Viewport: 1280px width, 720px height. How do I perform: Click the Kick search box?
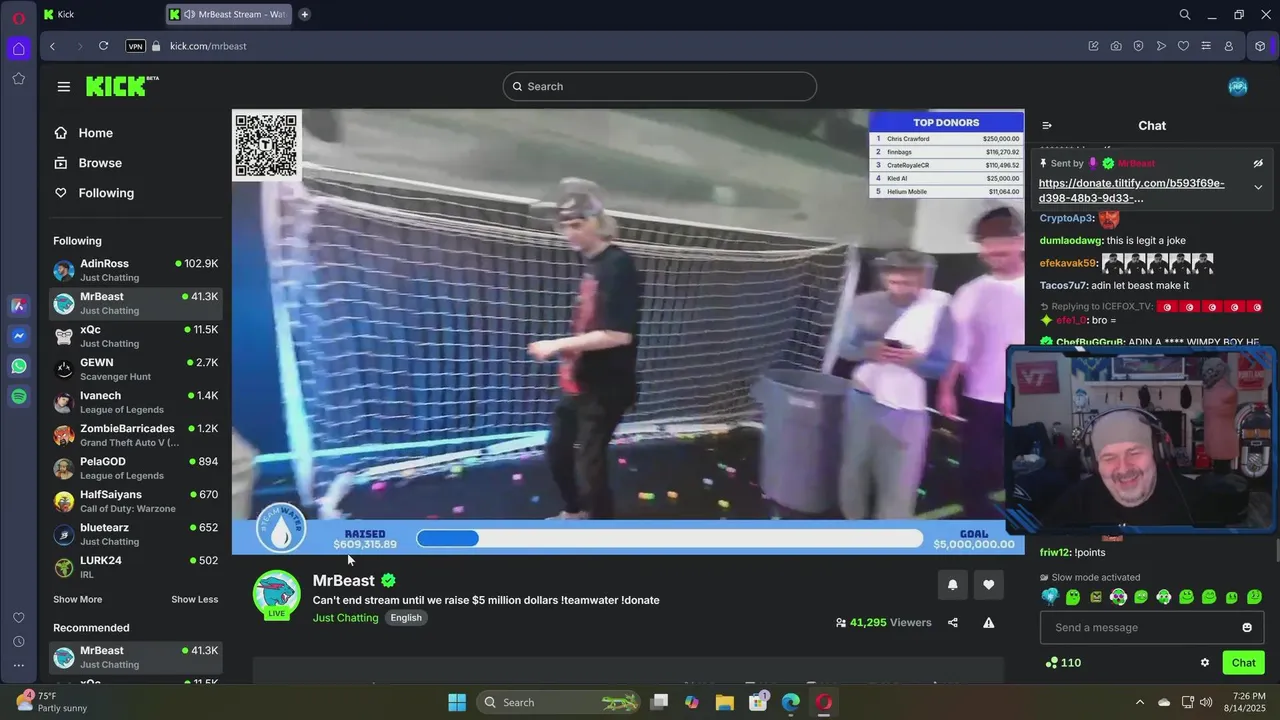[660, 86]
